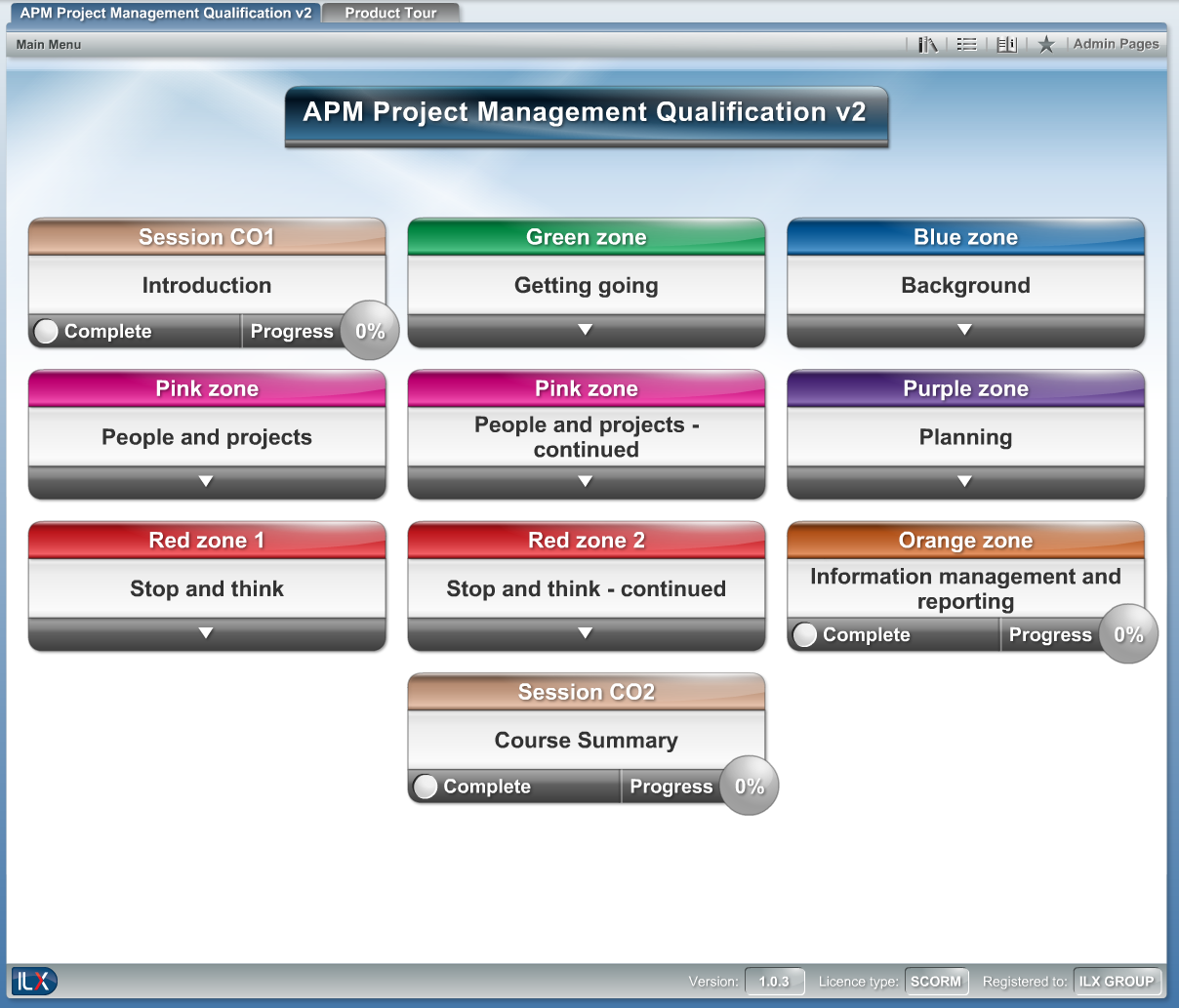Open the Purple zone Planning dropdown
The height and width of the screenshot is (1008, 1179).
click(965, 481)
